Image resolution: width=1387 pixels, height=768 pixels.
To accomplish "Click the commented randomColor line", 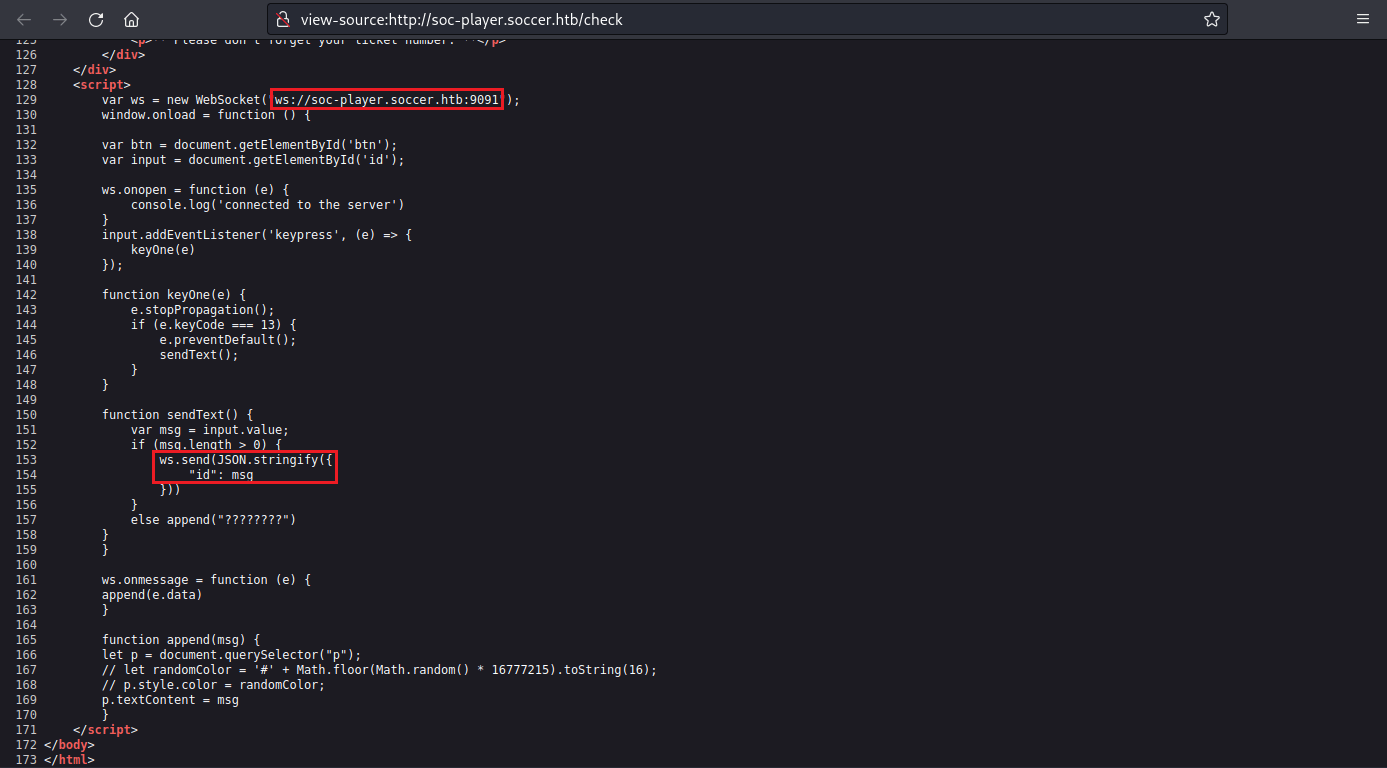I will (380, 670).
